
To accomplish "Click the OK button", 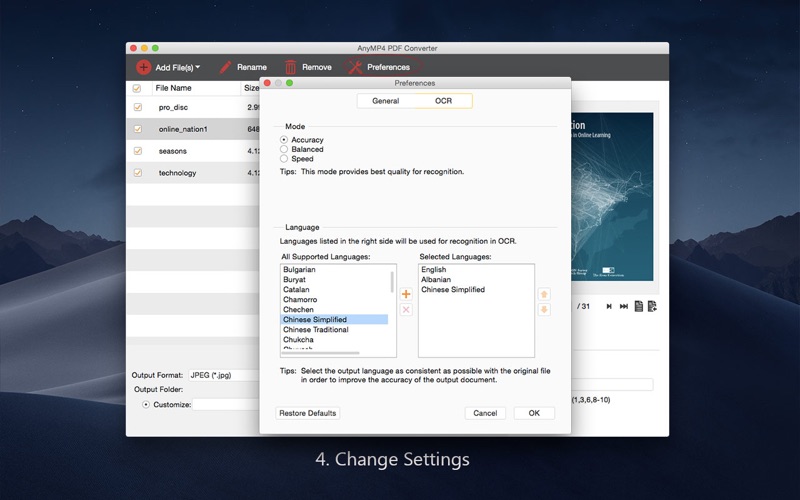I will [534, 413].
